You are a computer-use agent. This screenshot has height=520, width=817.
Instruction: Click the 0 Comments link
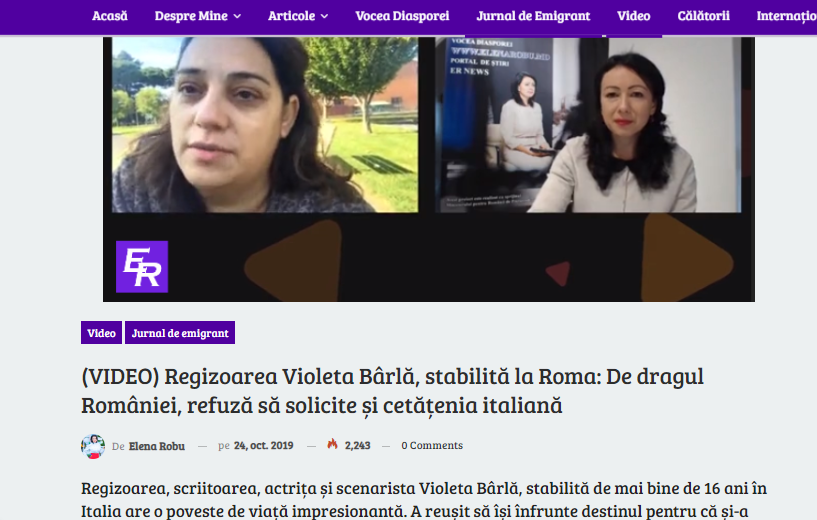point(432,445)
